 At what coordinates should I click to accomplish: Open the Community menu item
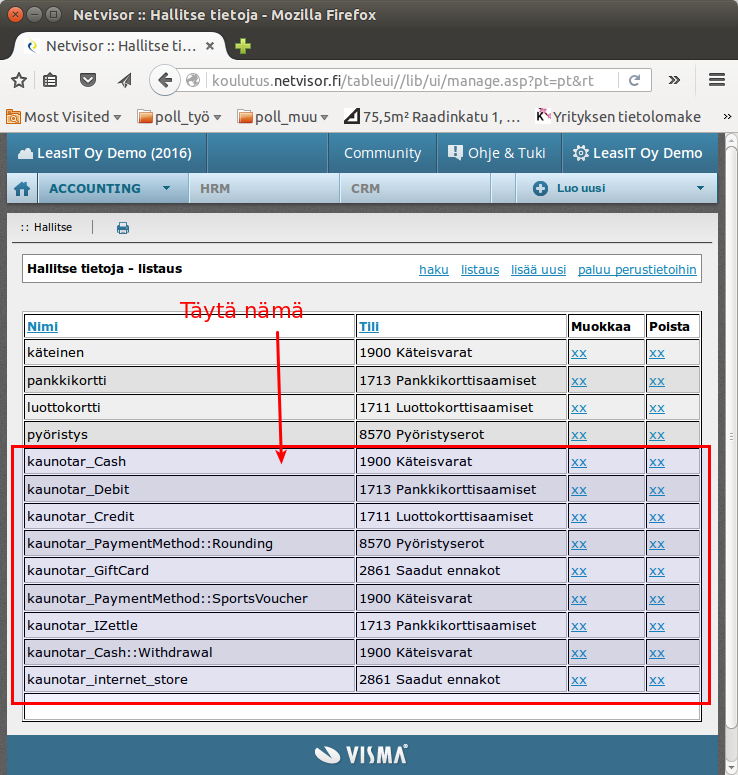(382, 153)
